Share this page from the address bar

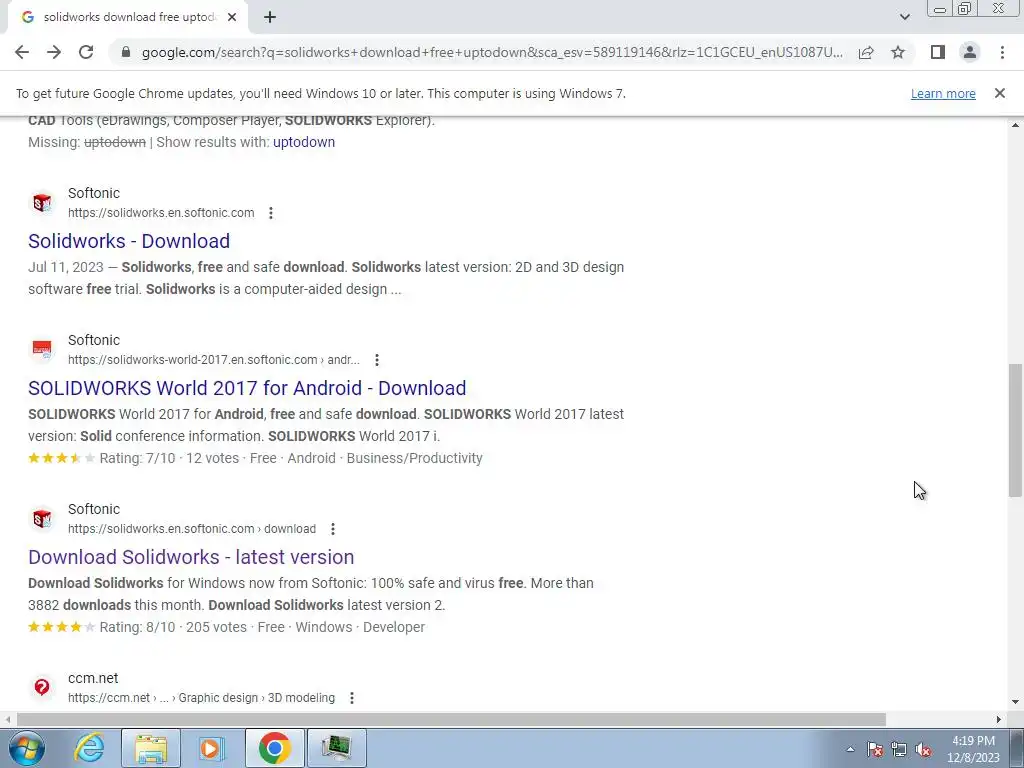[x=866, y=52]
